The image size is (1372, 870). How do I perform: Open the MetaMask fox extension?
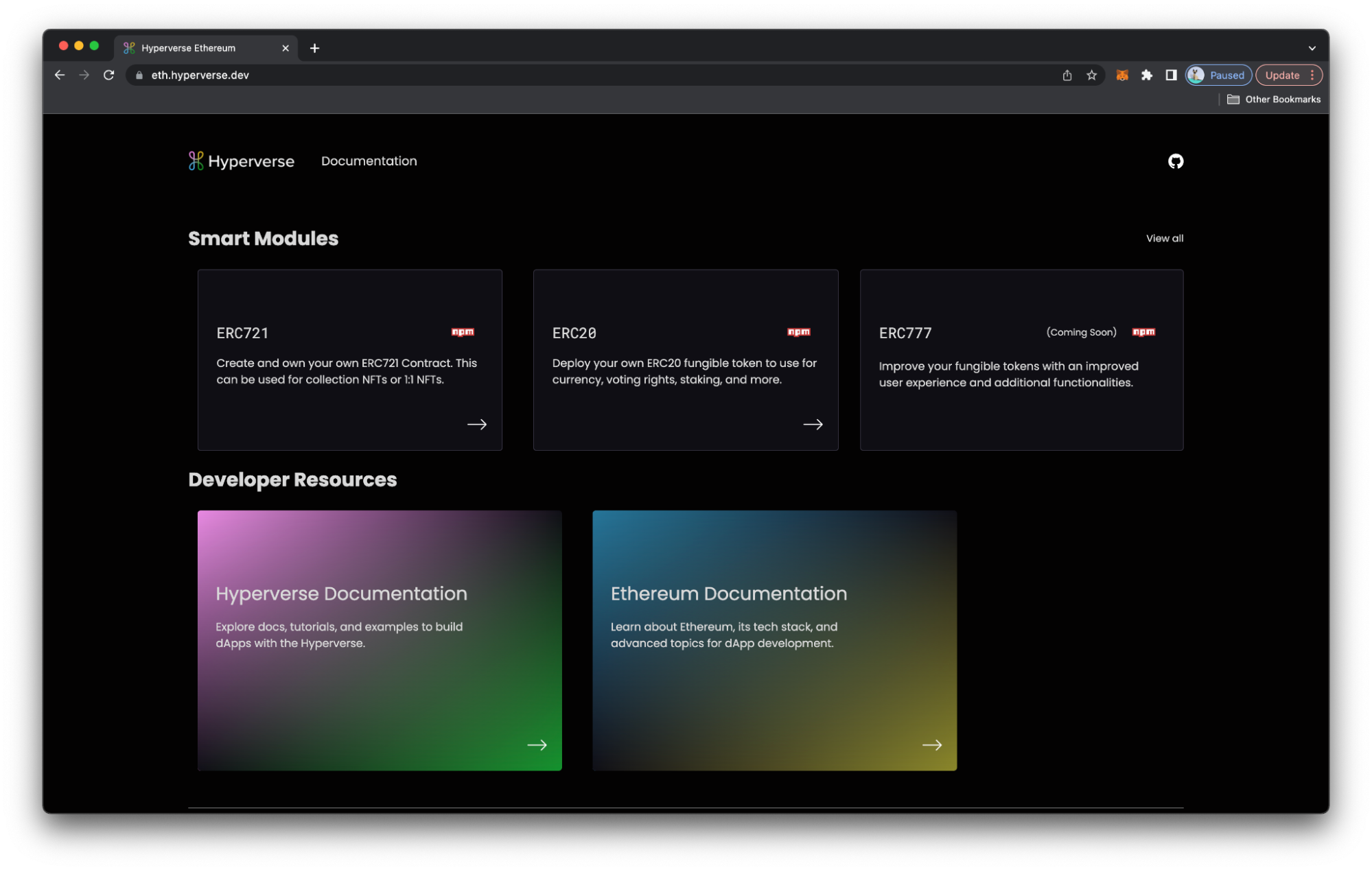(1122, 75)
